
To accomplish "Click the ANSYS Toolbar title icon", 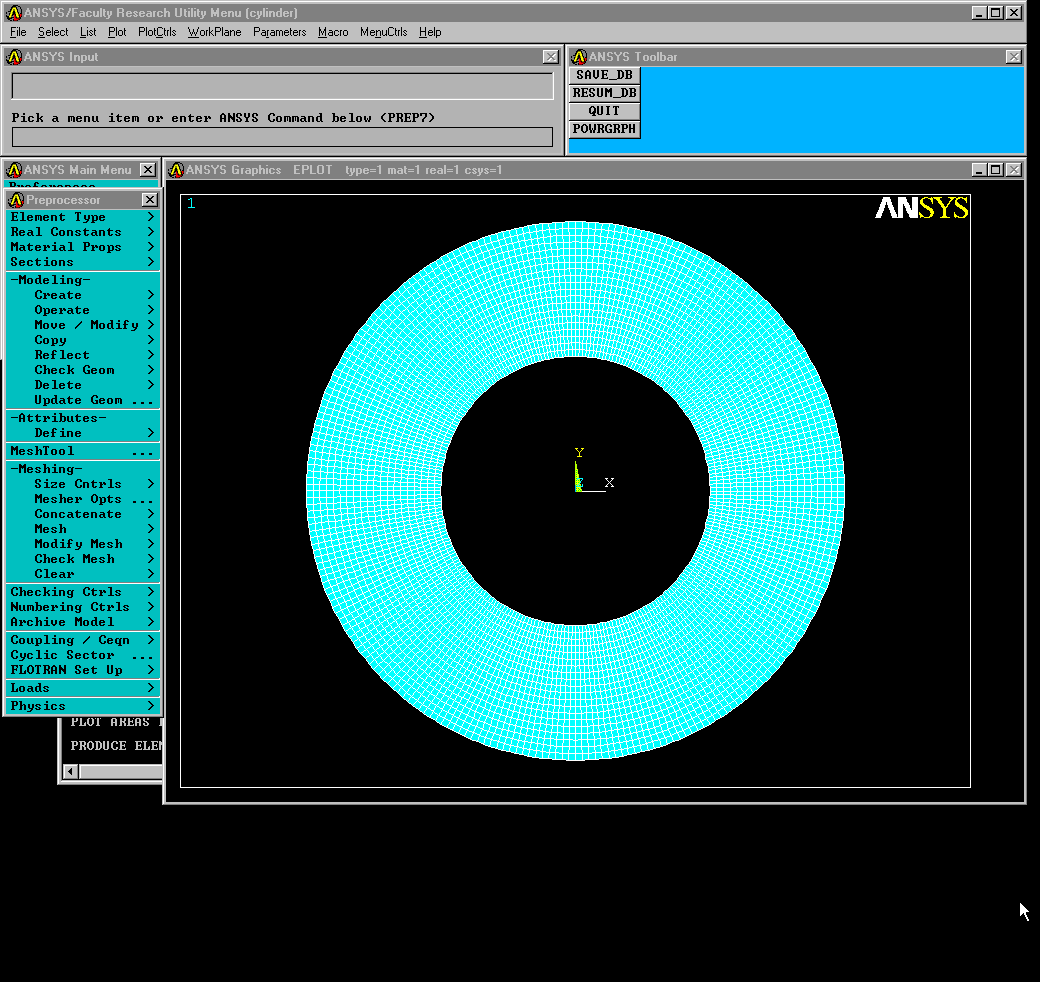I will pyautogui.click(x=579, y=57).
